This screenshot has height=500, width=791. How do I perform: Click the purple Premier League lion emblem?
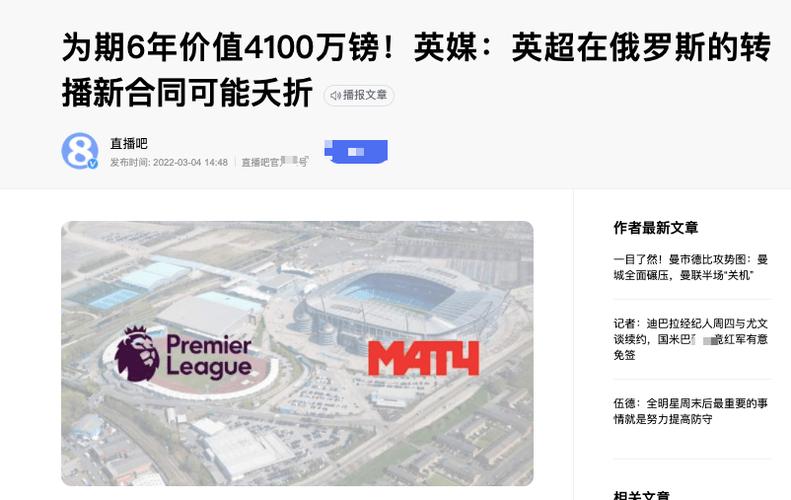[x=137, y=354]
